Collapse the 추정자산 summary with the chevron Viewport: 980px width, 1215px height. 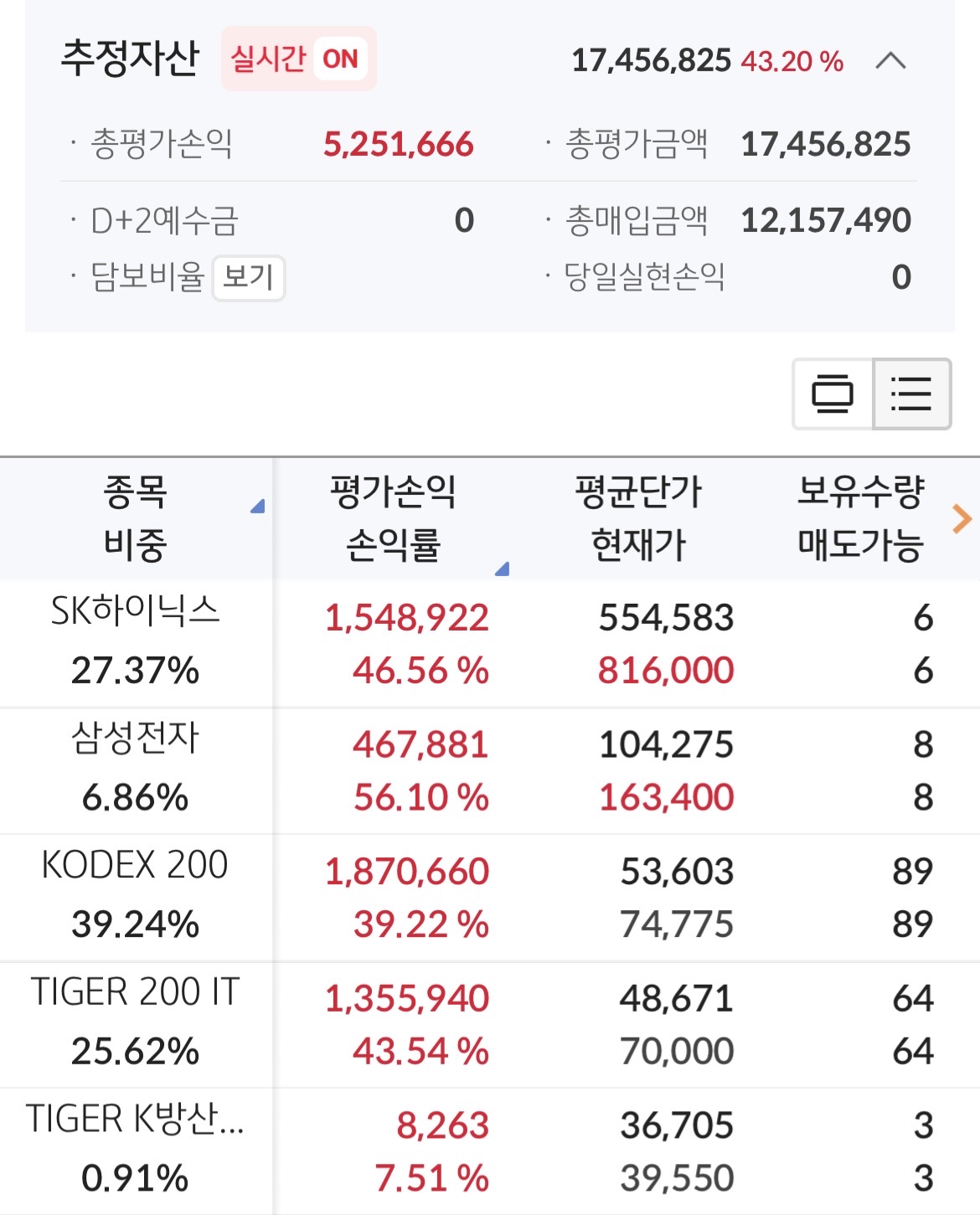coord(890,61)
